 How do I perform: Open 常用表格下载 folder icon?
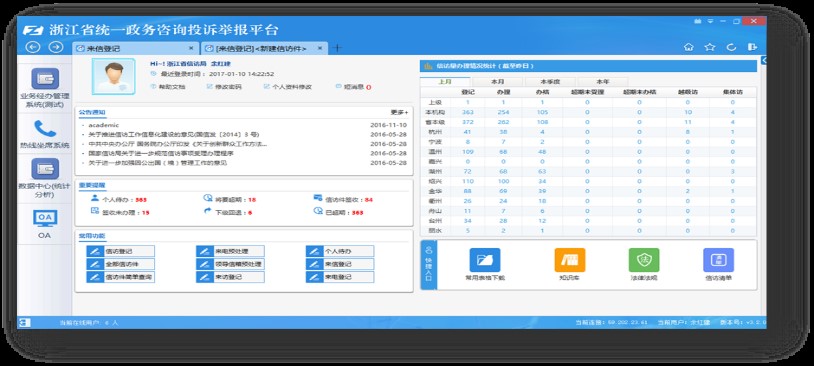(485, 260)
